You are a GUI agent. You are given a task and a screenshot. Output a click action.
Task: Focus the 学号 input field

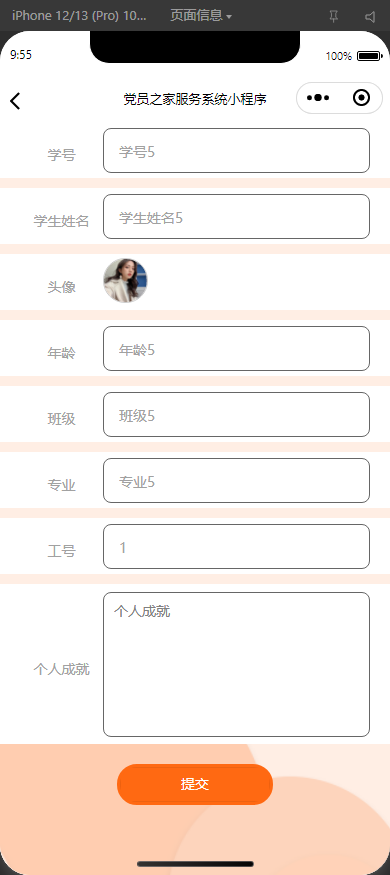tap(237, 151)
